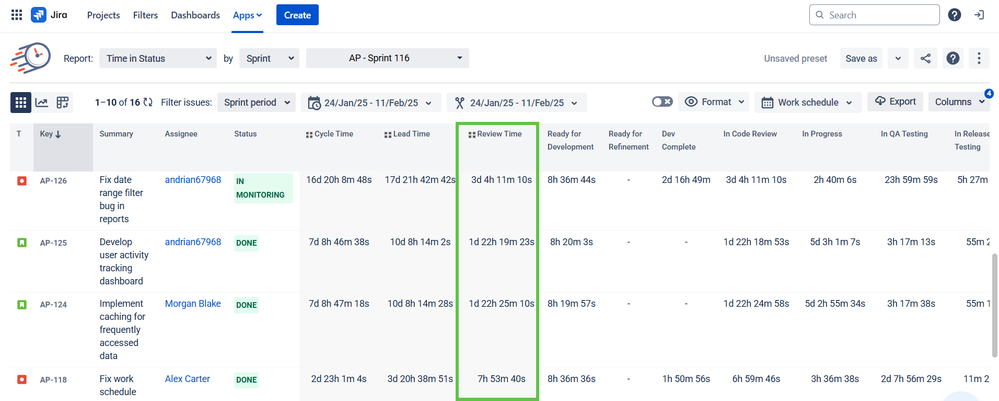Viewport: 999px width, 401px height.
Task: Click the Time in Status stopwatch logo
Action: [30, 58]
